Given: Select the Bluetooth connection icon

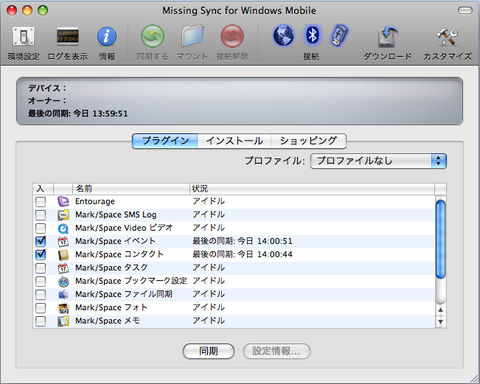Looking at the screenshot, I should [312, 35].
